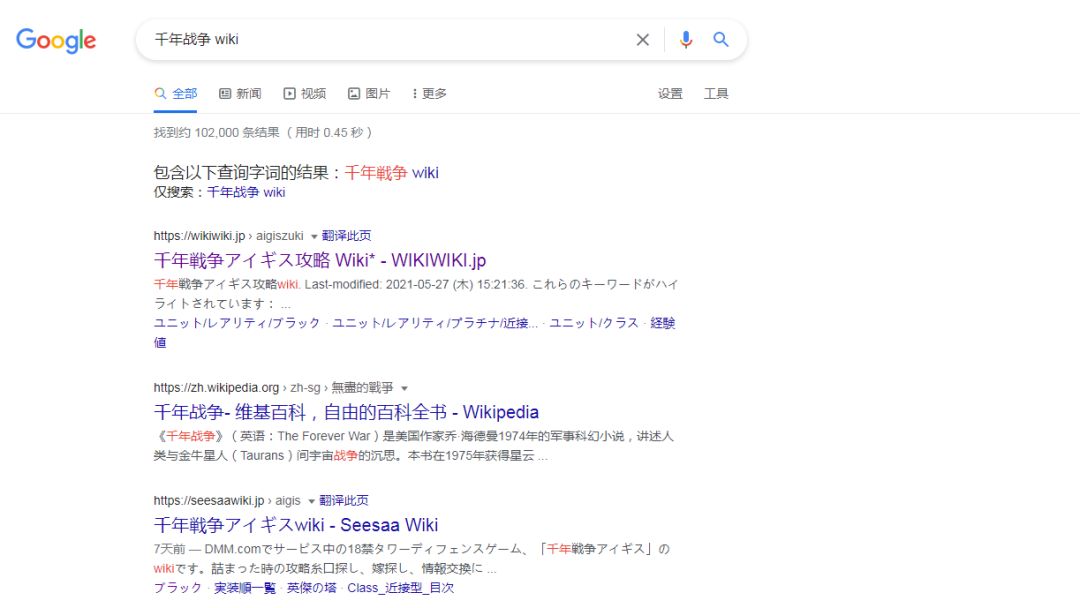
Task: Open 千年战争- 维基百科 Wikipedia result
Action: (346, 412)
